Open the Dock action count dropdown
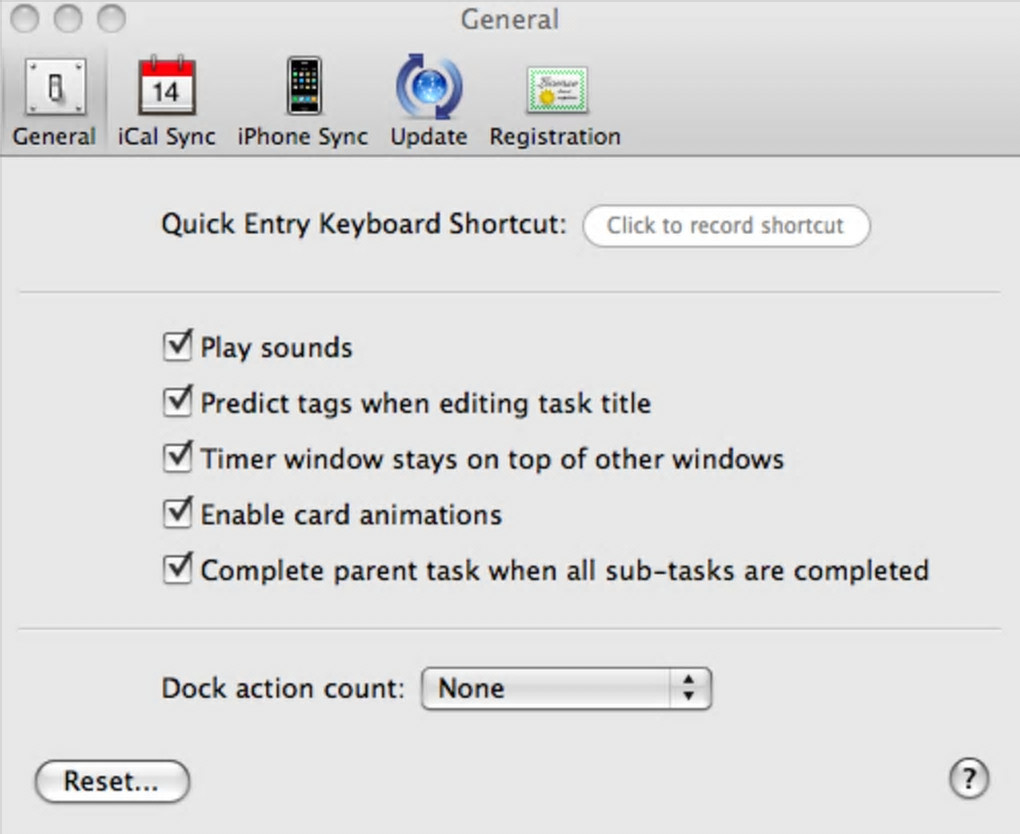The image size is (1020, 834). tap(566, 688)
